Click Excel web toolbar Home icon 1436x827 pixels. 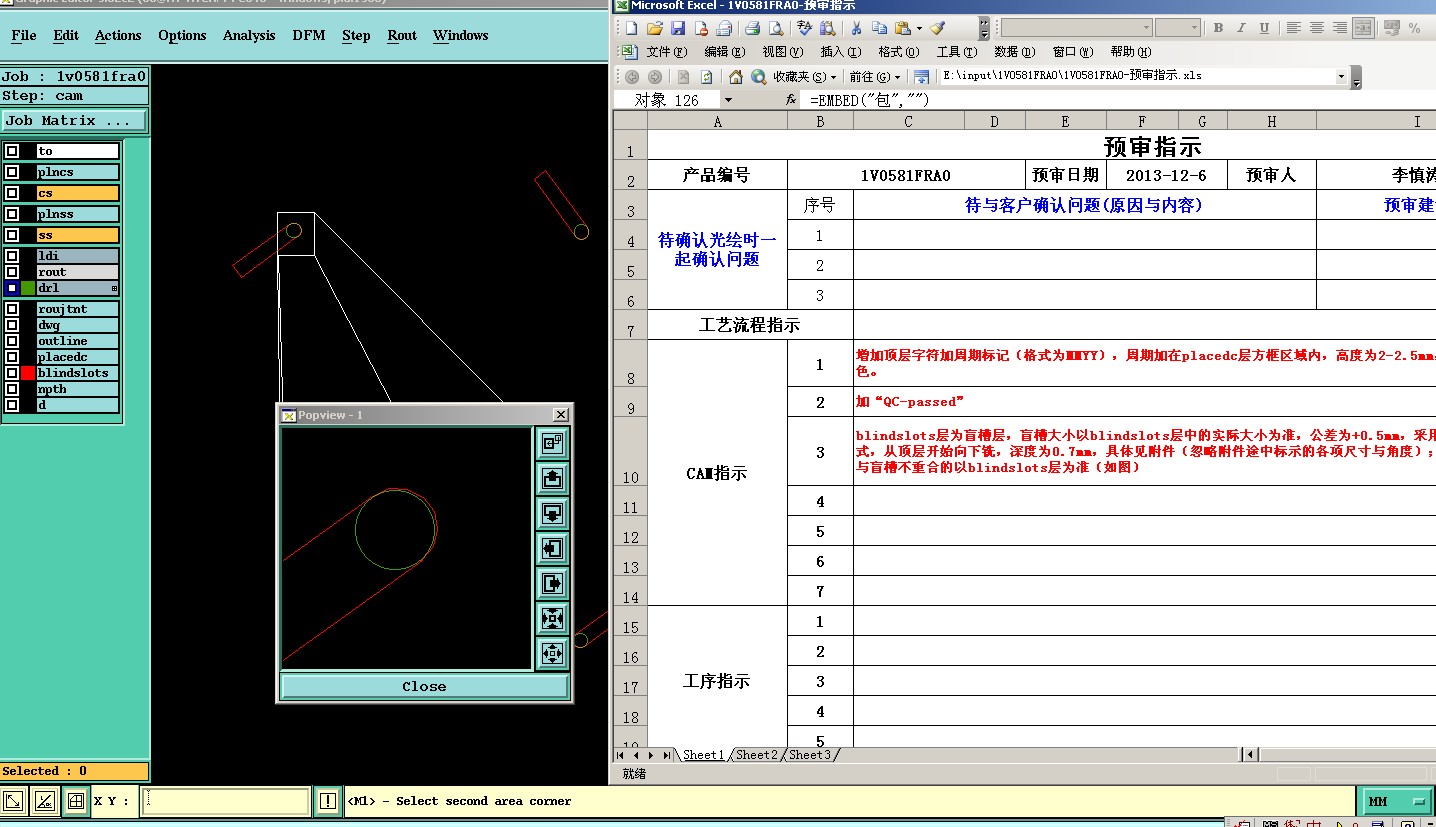(736, 76)
